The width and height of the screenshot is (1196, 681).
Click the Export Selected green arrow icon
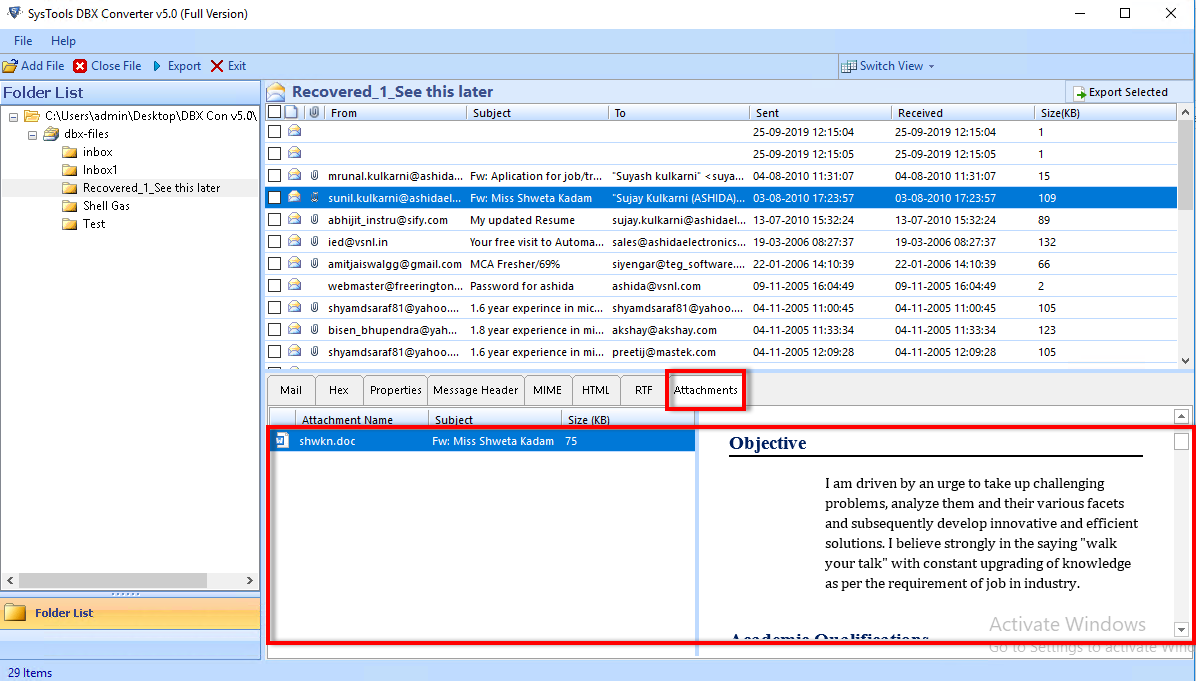point(1079,93)
